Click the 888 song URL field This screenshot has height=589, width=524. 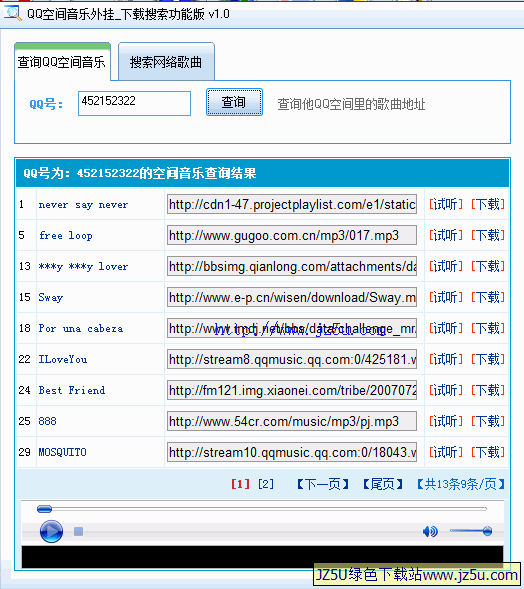click(x=292, y=421)
